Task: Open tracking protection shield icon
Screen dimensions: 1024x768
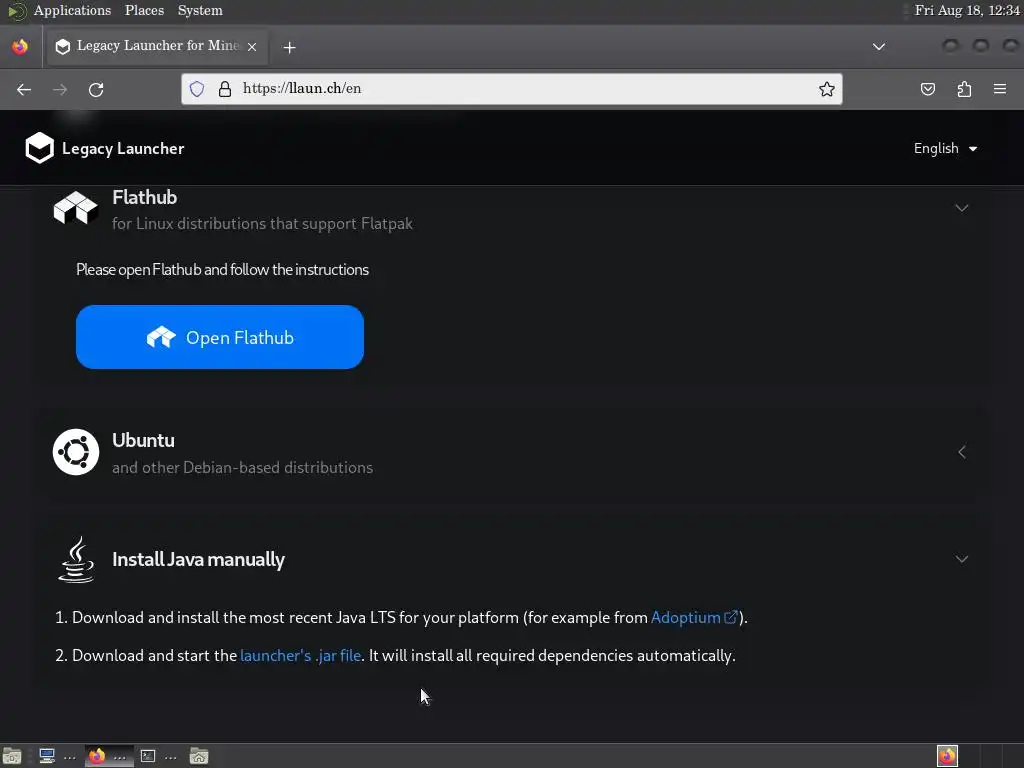Action: click(x=197, y=89)
